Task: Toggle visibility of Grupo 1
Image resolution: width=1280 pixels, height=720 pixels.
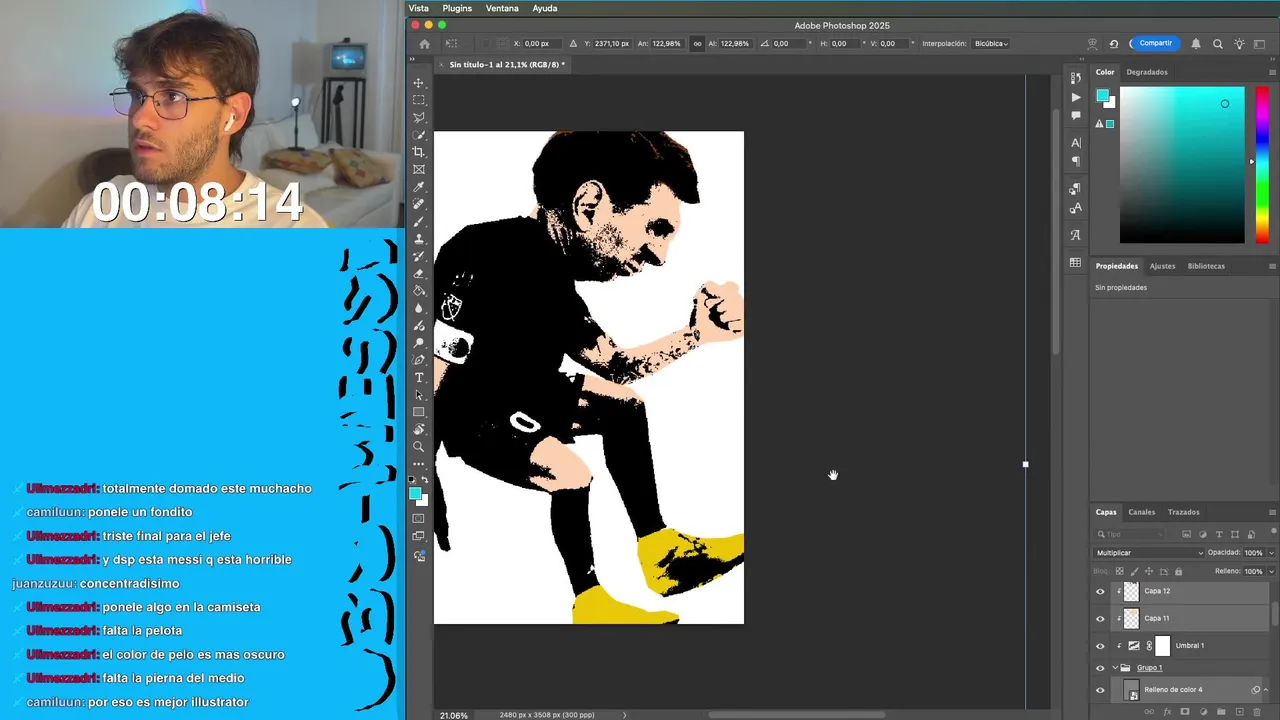Action: pyautogui.click(x=1100, y=668)
